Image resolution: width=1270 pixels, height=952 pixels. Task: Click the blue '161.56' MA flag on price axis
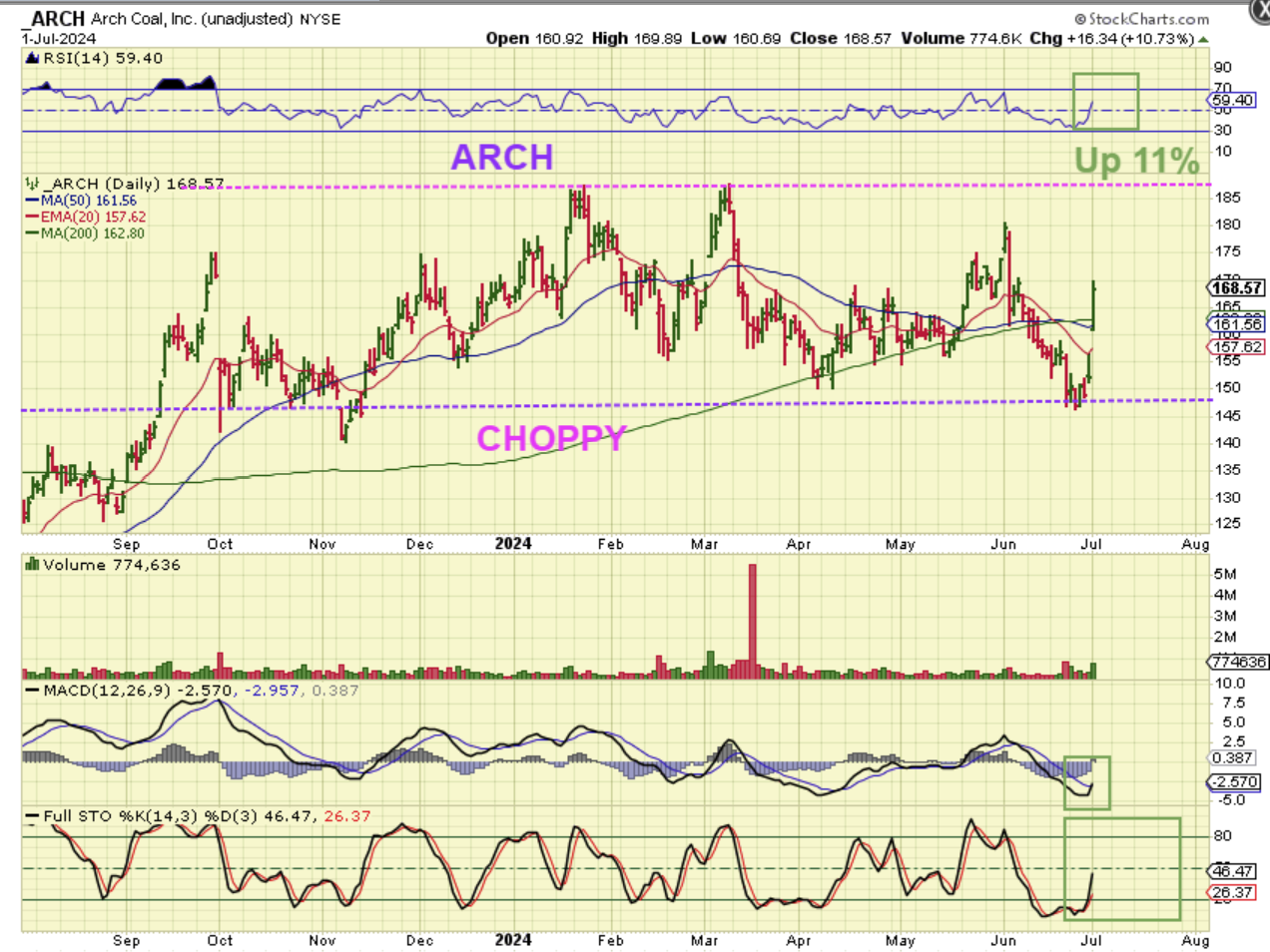(x=1236, y=324)
